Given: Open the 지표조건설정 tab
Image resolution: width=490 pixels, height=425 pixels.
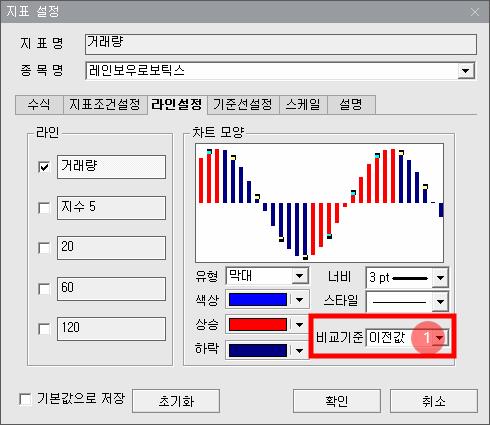Looking at the screenshot, I should point(105,105).
